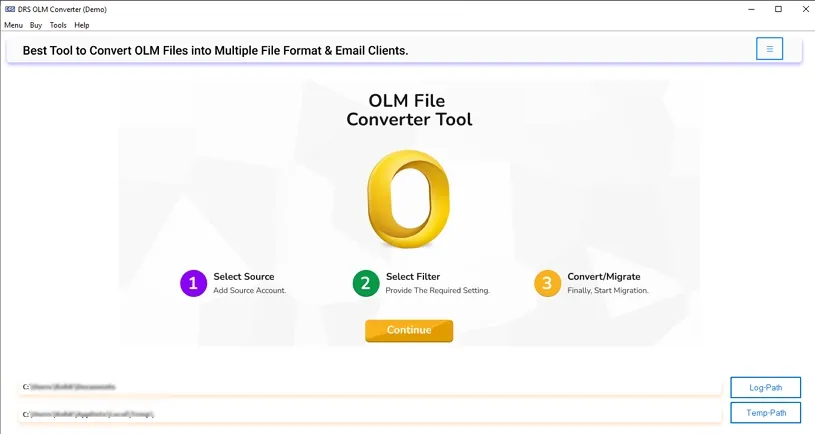
Task: Click 'Provide The Required Setting.' text
Action: point(438,291)
